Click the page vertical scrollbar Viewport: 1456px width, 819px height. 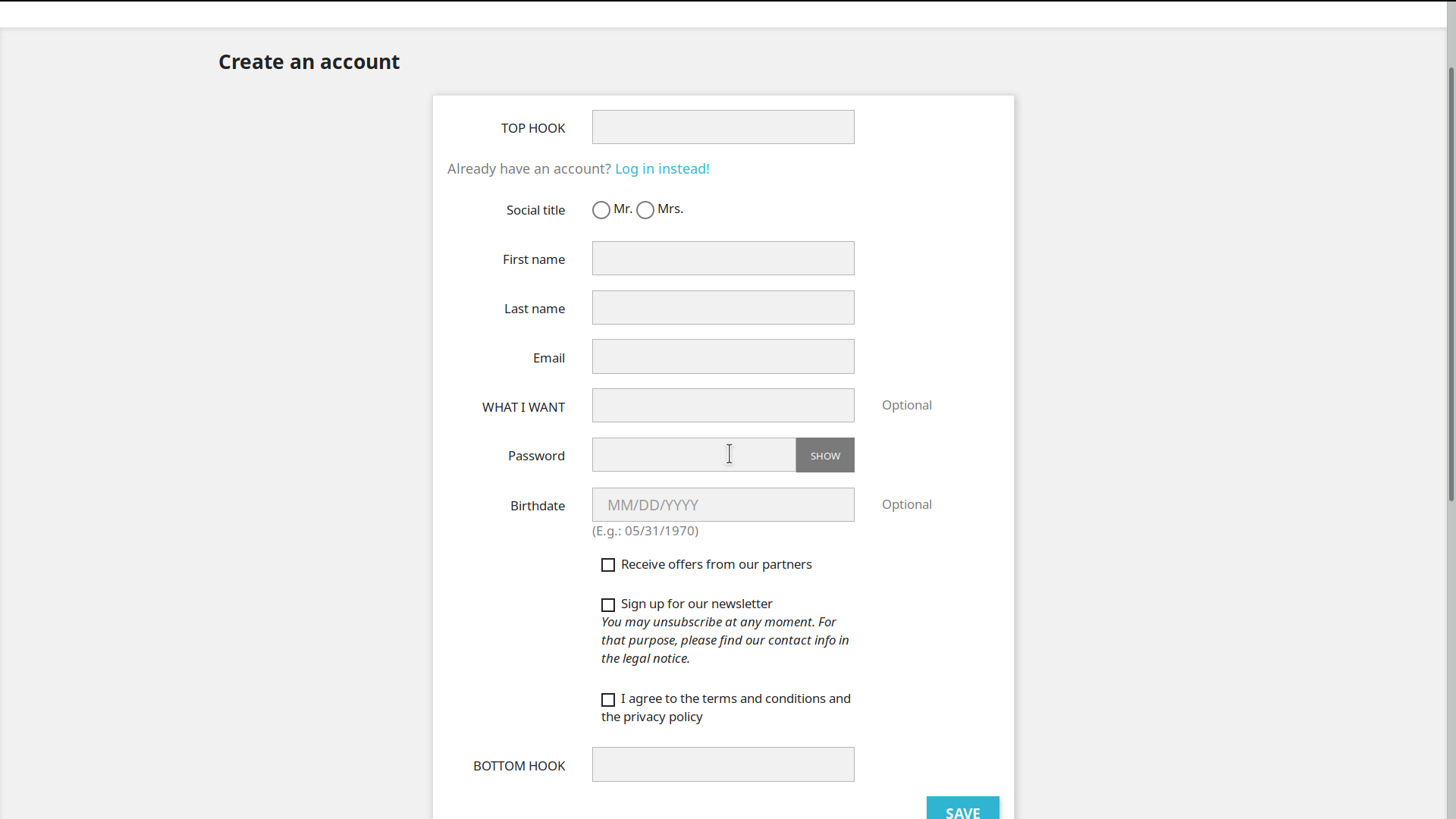pos(1451,284)
